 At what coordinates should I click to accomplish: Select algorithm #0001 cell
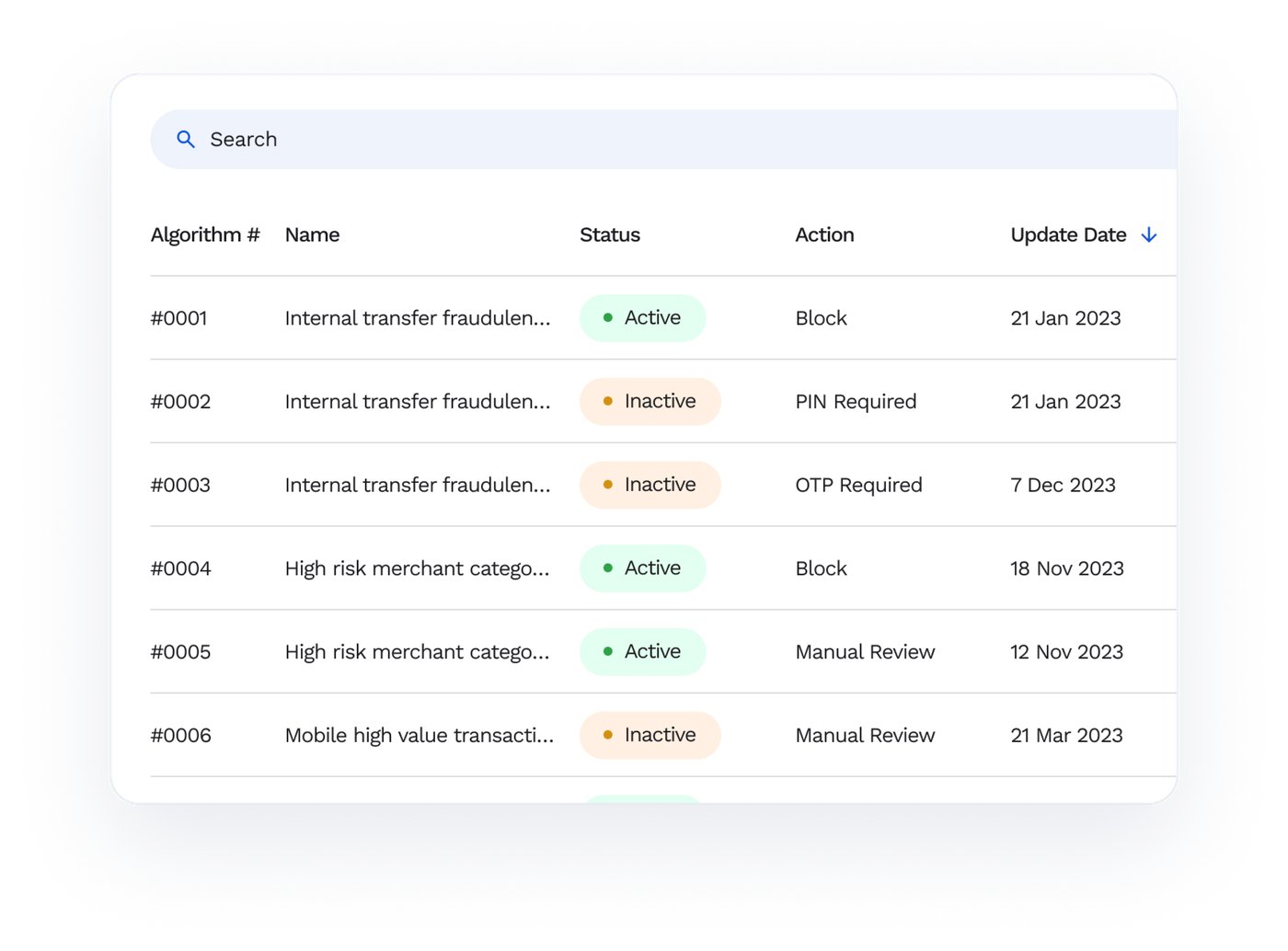[178, 318]
